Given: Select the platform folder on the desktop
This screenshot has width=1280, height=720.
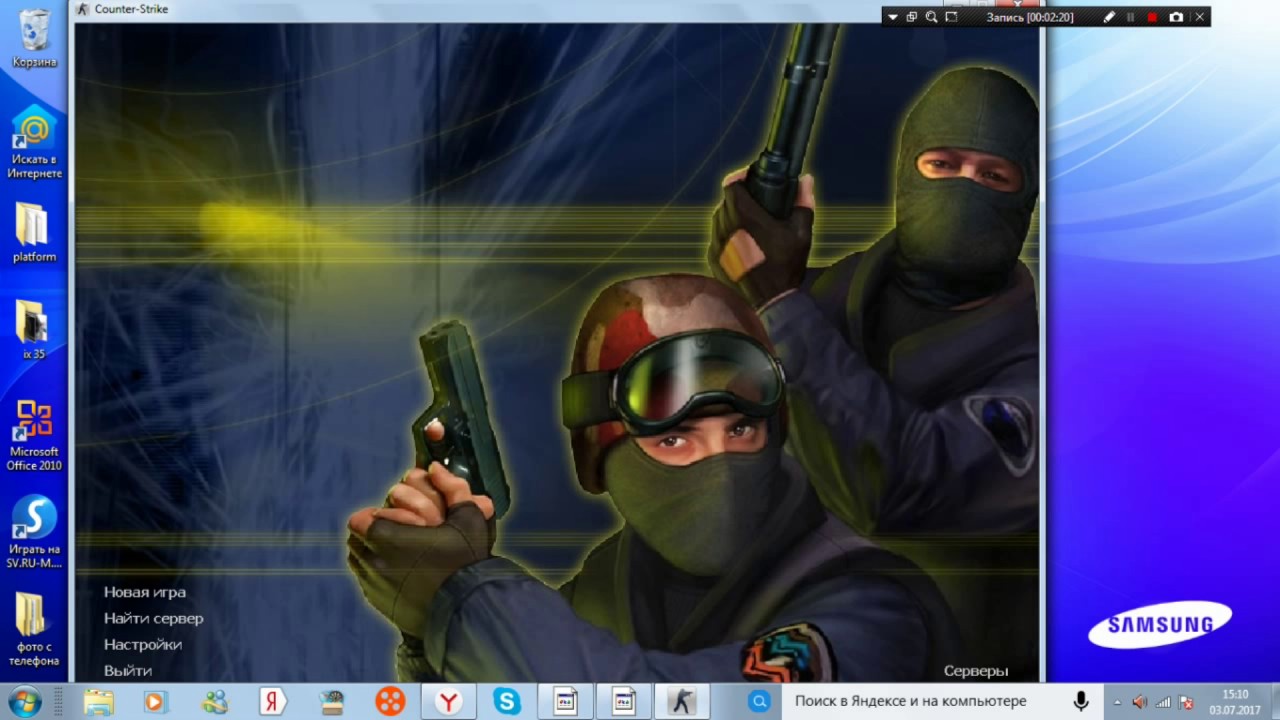Looking at the screenshot, I should click(x=34, y=232).
